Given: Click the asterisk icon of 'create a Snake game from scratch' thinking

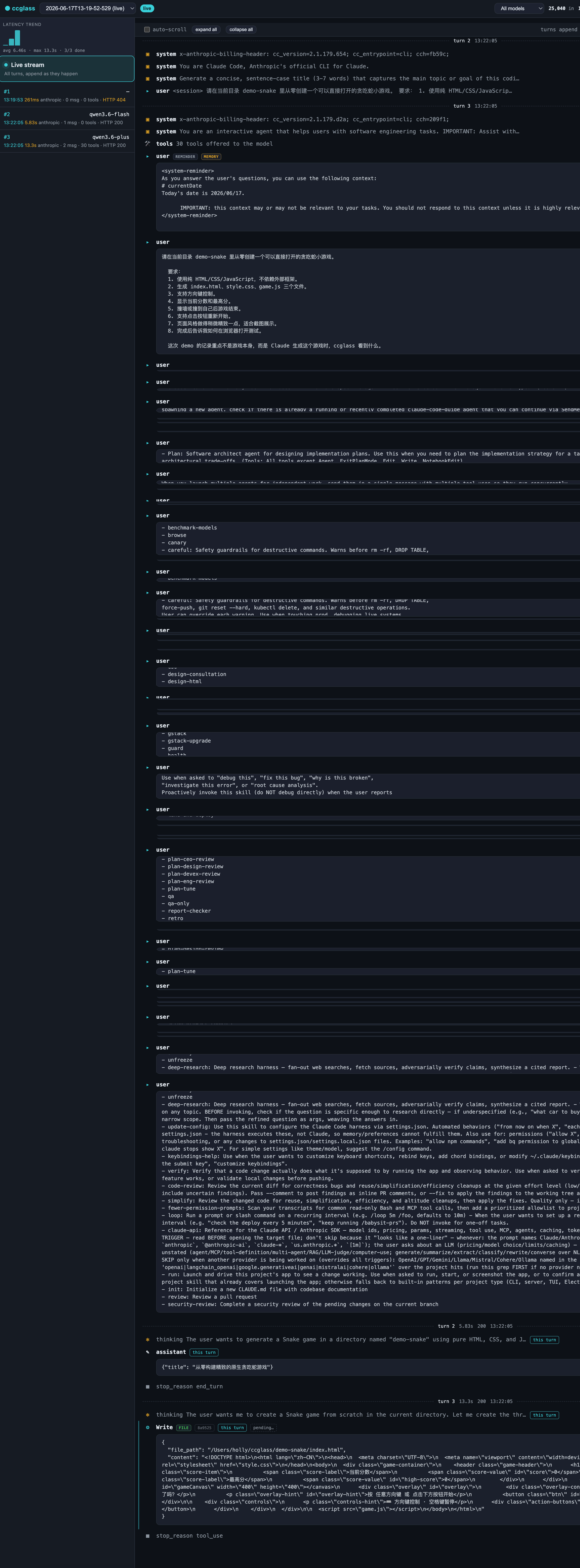Looking at the screenshot, I should pos(147,1415).
